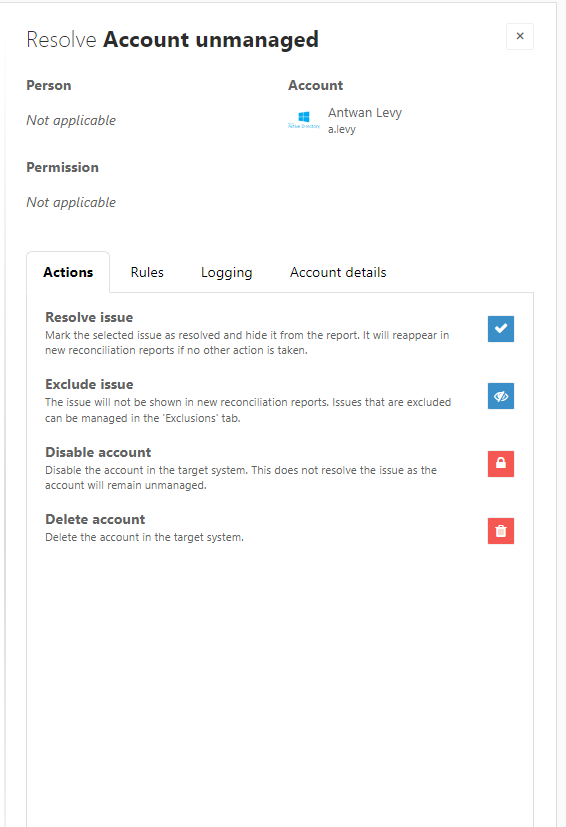This screenshot has height=827, width=566.
Task: Click the Antwan Levy account name
Action: pos(365,113)
